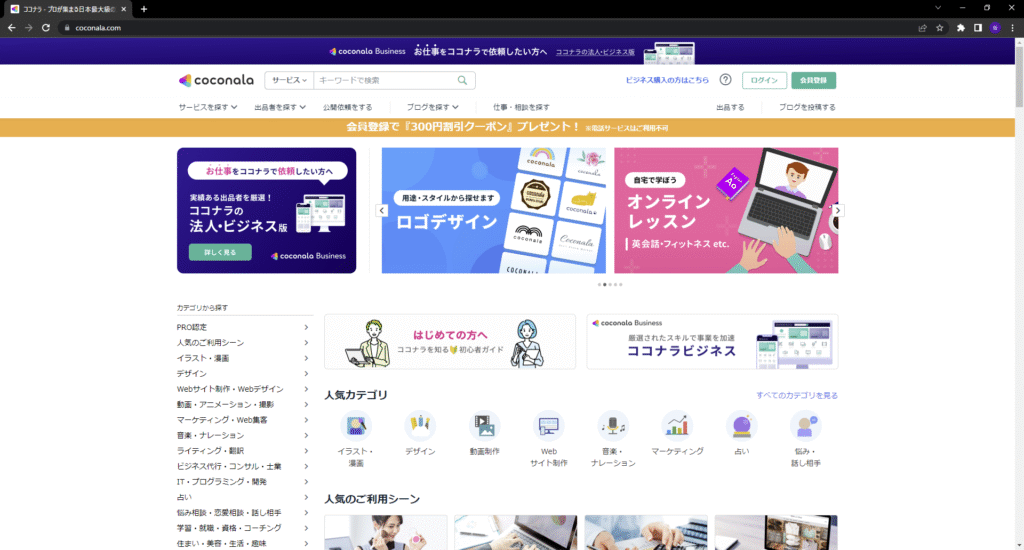Open ココナラの法人・ビジネス版 top link
This screenshot has width=1024, height=550.
pyautogui.click(x=595, y=52)
